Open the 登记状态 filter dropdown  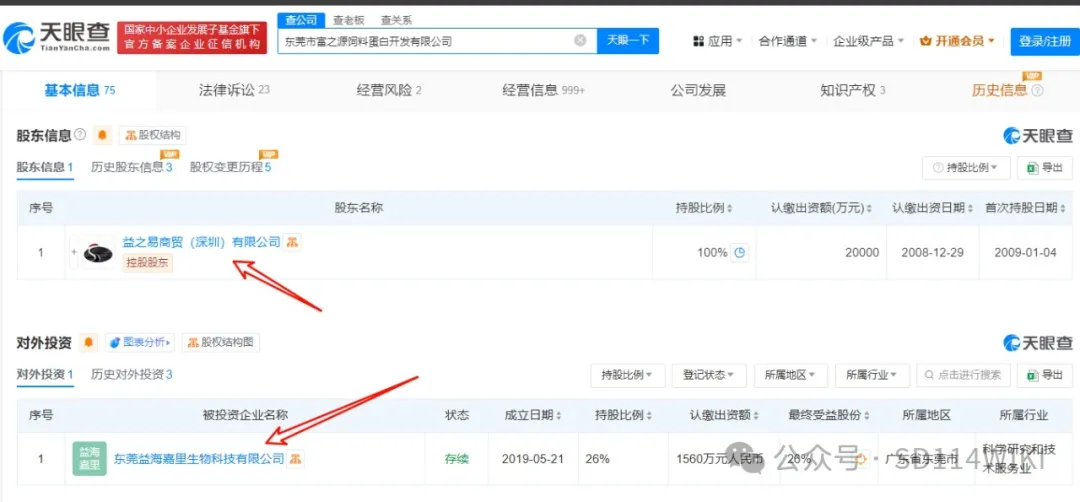(x=709, y=375)
